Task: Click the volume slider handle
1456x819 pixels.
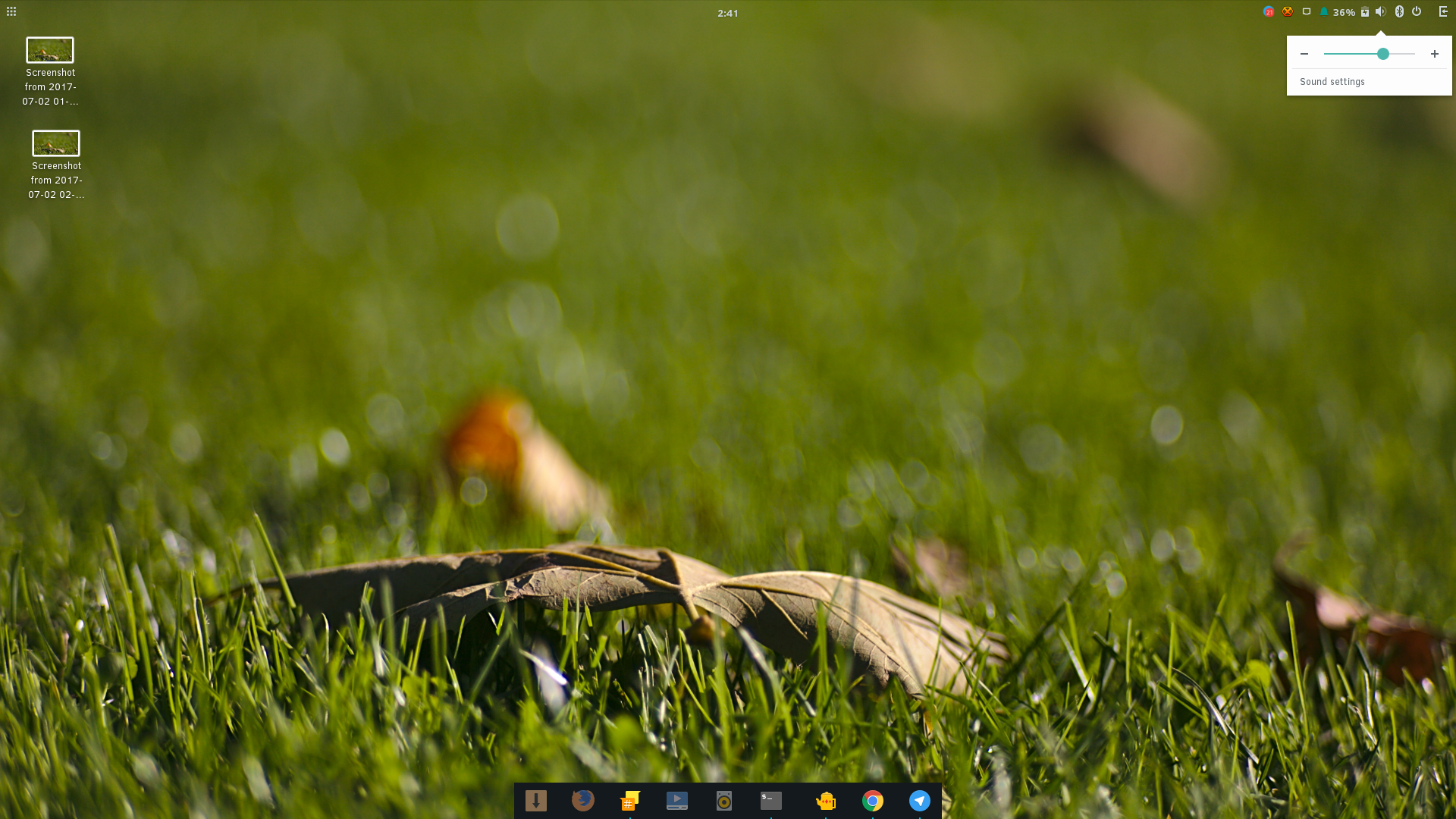Action: [x=1383, y=54]
